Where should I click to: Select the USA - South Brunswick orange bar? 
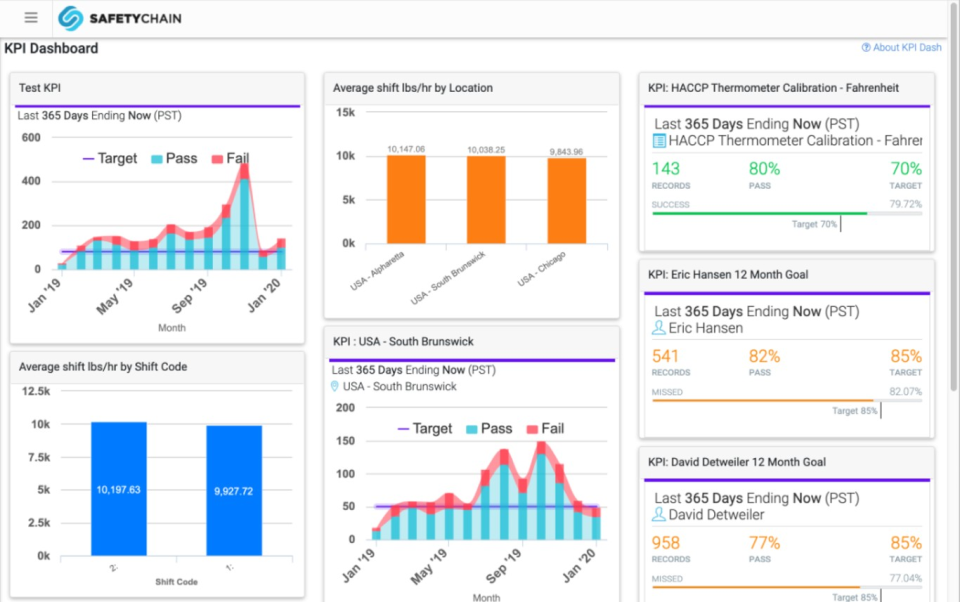[486, 200]
